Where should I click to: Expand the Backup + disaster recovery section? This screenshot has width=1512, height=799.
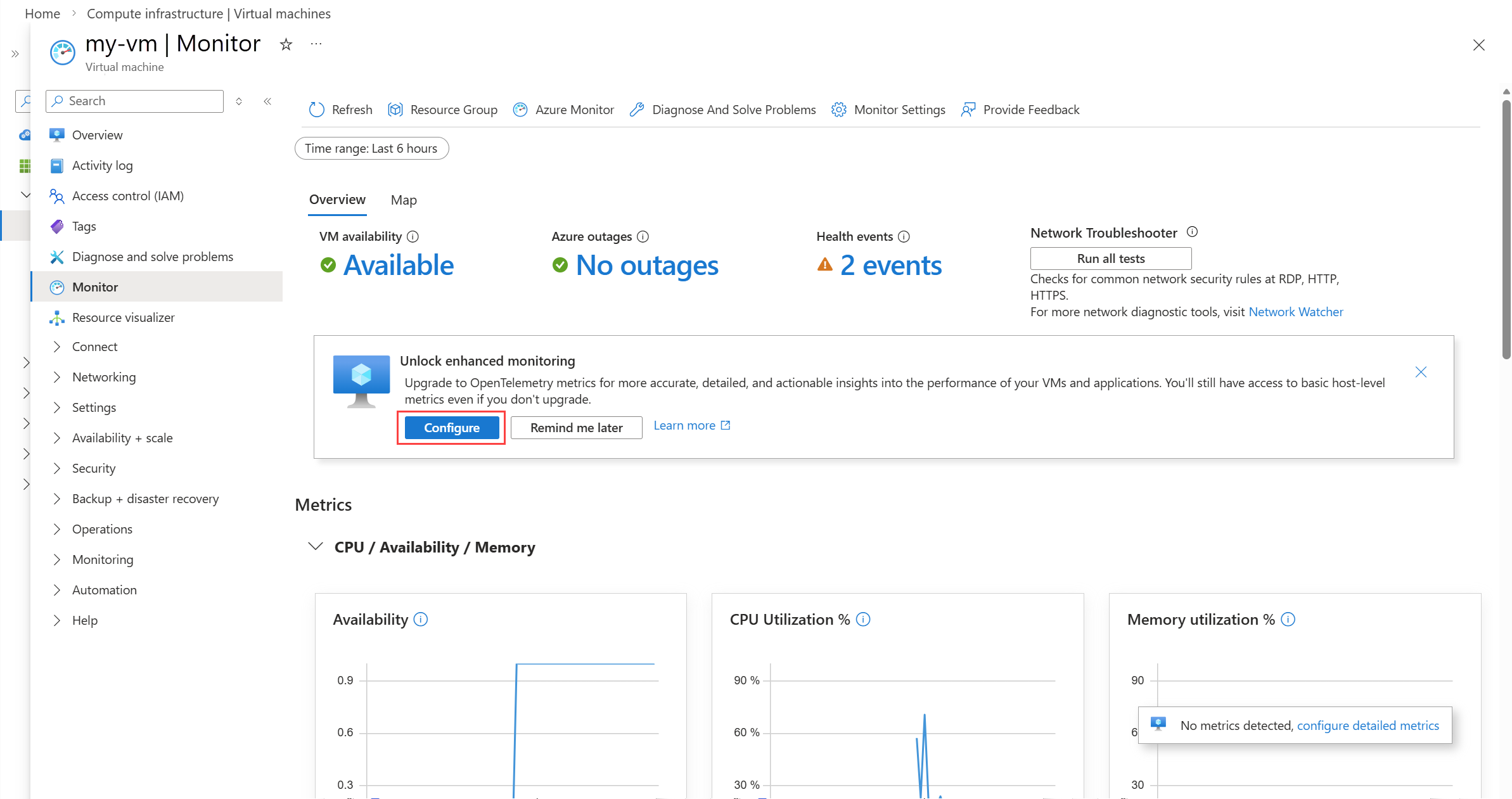[x=57, y=499]
